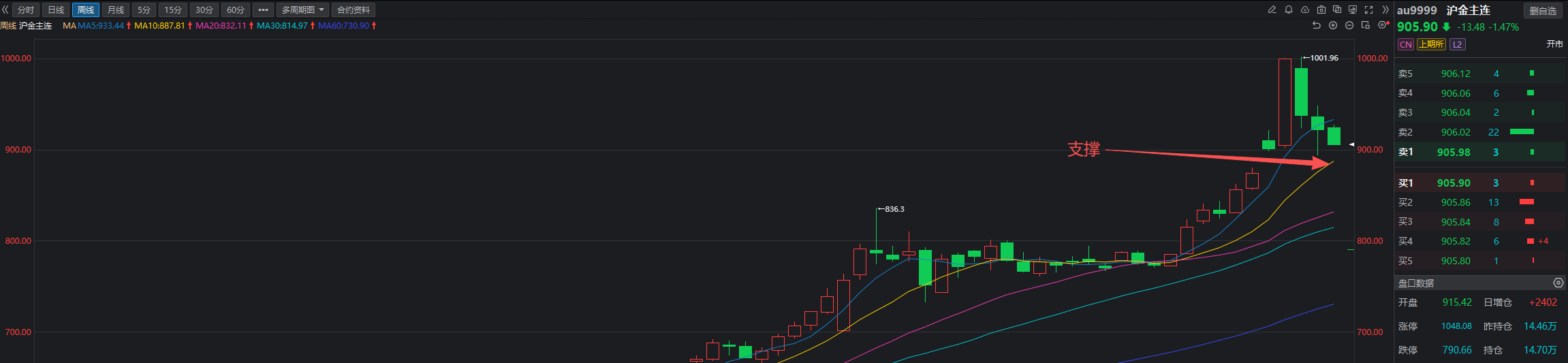
Task: Collapse right panel with double chevron
Action: (1385, 10)
